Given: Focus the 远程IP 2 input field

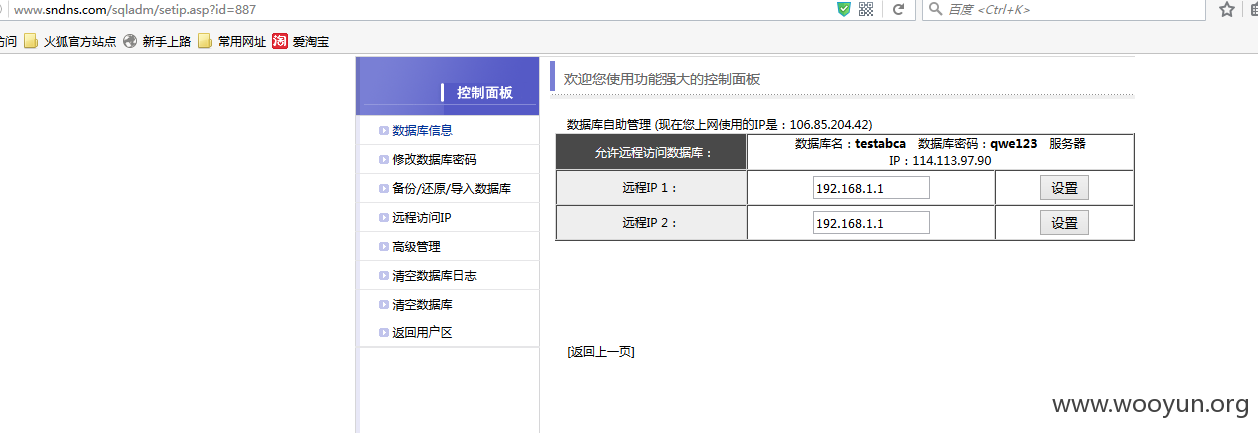Looking at the screenshot, I should click(871, 223).
